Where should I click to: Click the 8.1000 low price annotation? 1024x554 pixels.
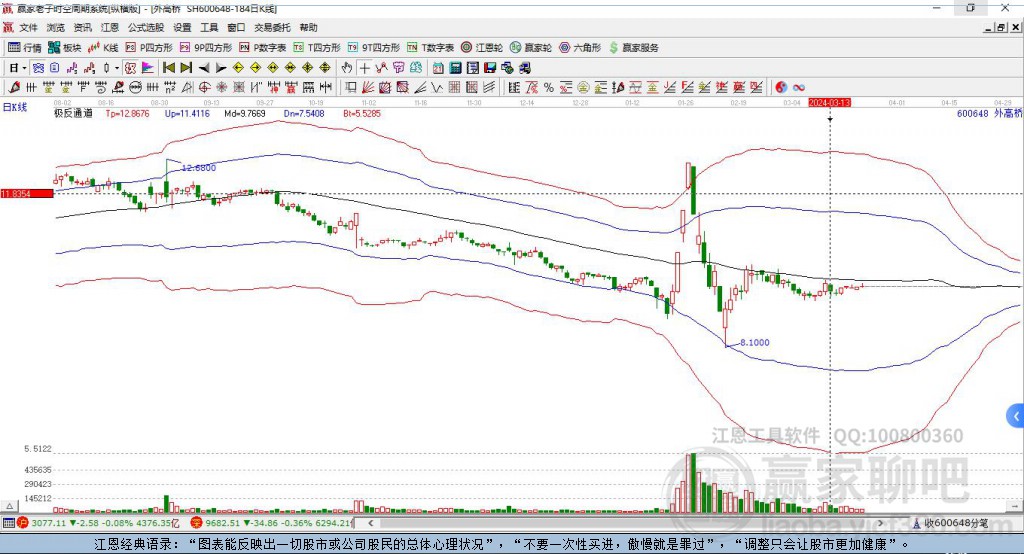coord(755,342)
